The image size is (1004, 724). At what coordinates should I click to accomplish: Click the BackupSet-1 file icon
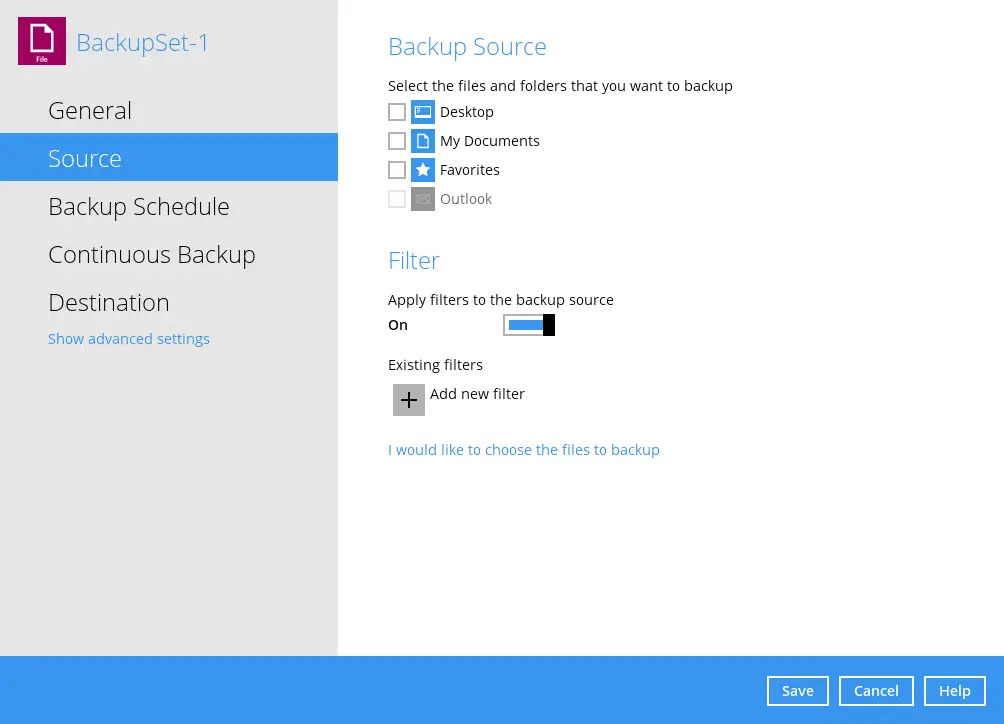42,42
